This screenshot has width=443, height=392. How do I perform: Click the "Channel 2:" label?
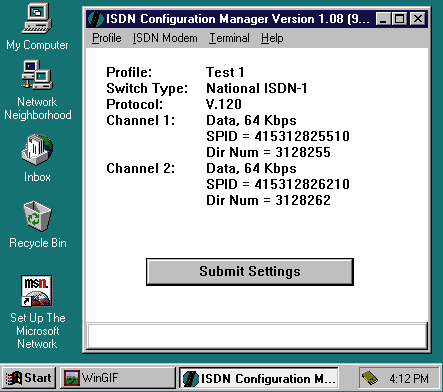point(140,168)
